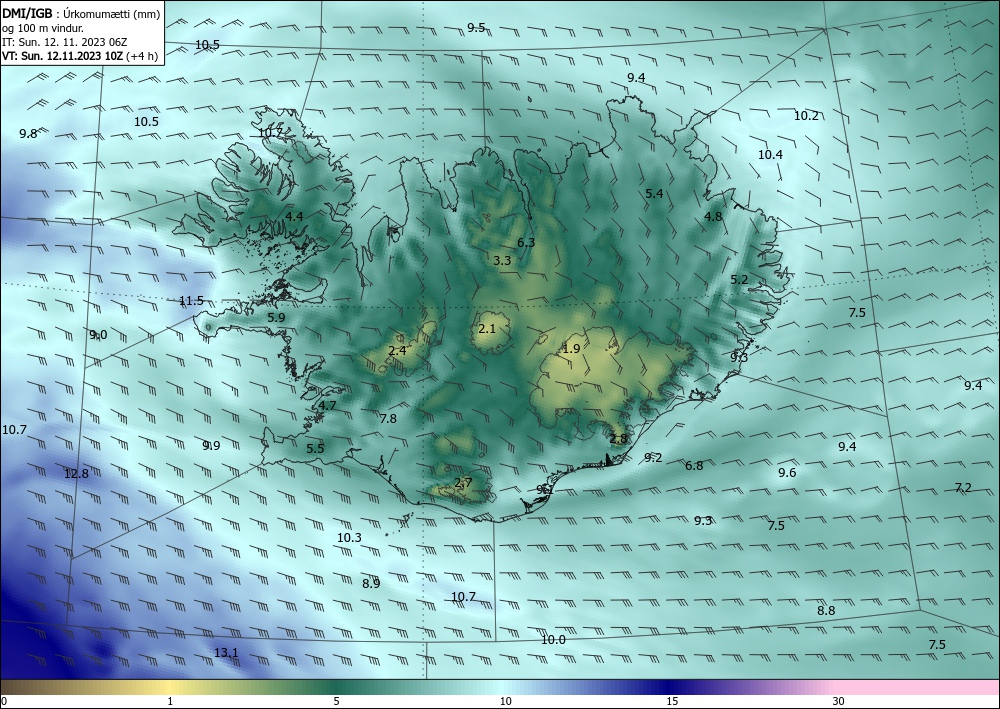This screenshot has width=1000, height=709.
Task: Select the 5.2 value near the east coast
Action: tap(739, 279)
